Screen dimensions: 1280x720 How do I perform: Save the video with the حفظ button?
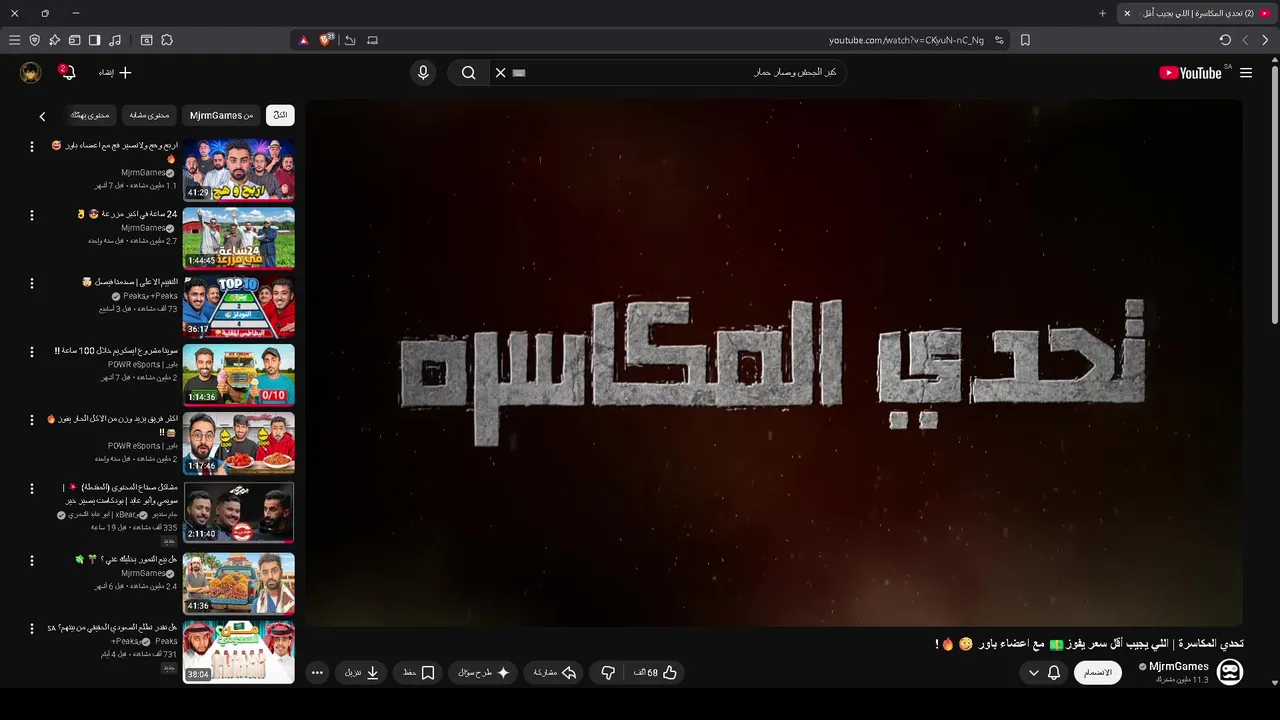coord(418,673)
